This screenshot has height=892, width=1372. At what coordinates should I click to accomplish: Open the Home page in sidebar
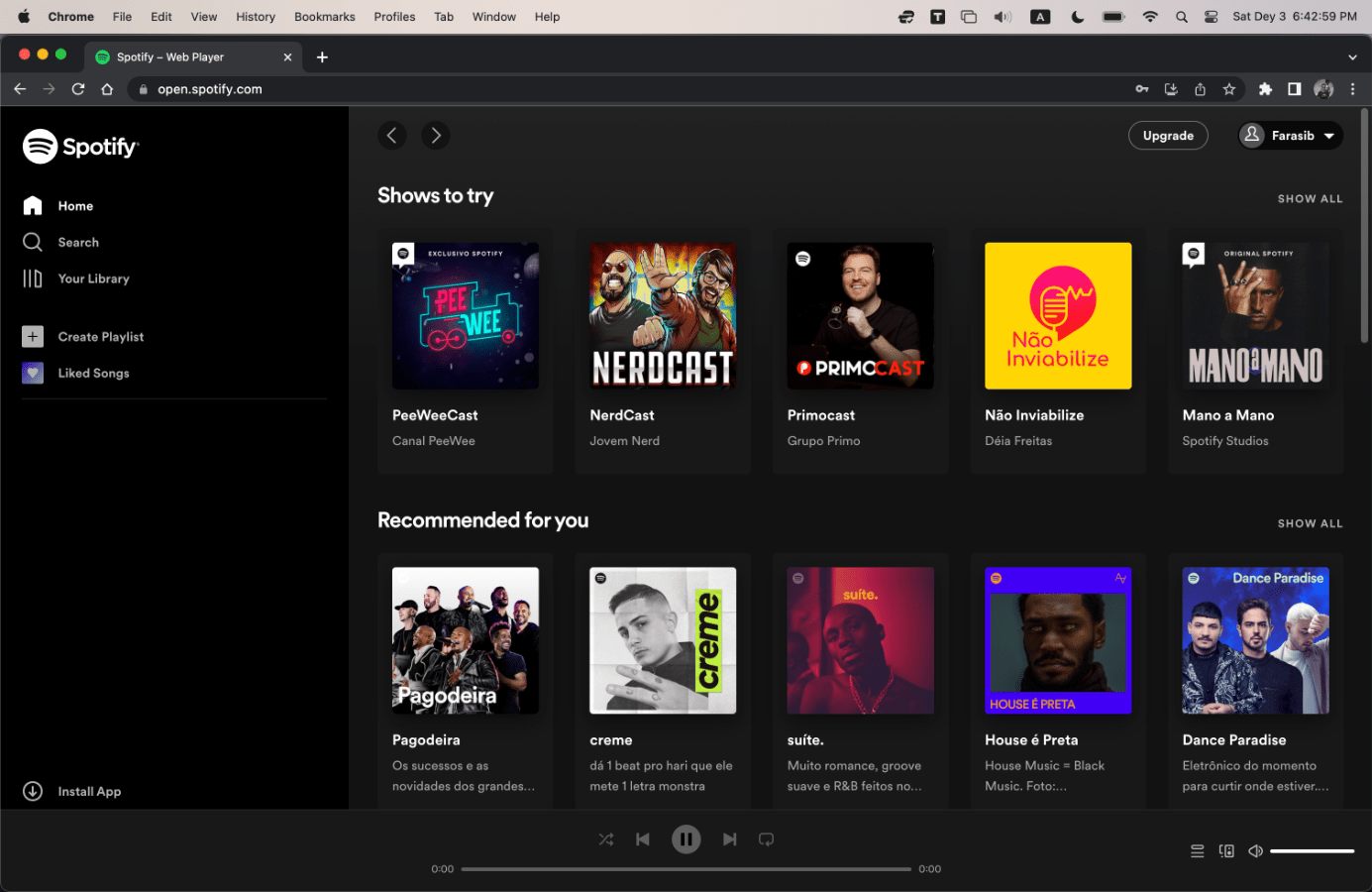[x=58, y=205]
